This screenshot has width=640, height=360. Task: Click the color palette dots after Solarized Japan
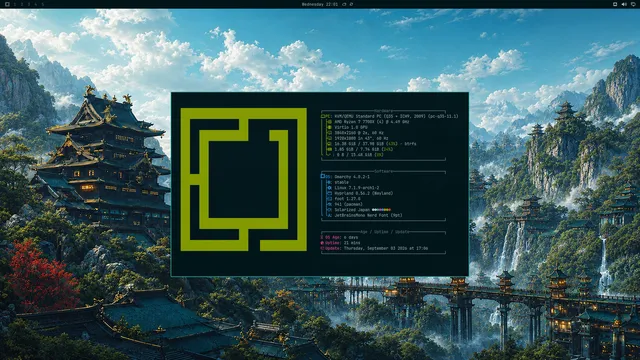point(381,210)
